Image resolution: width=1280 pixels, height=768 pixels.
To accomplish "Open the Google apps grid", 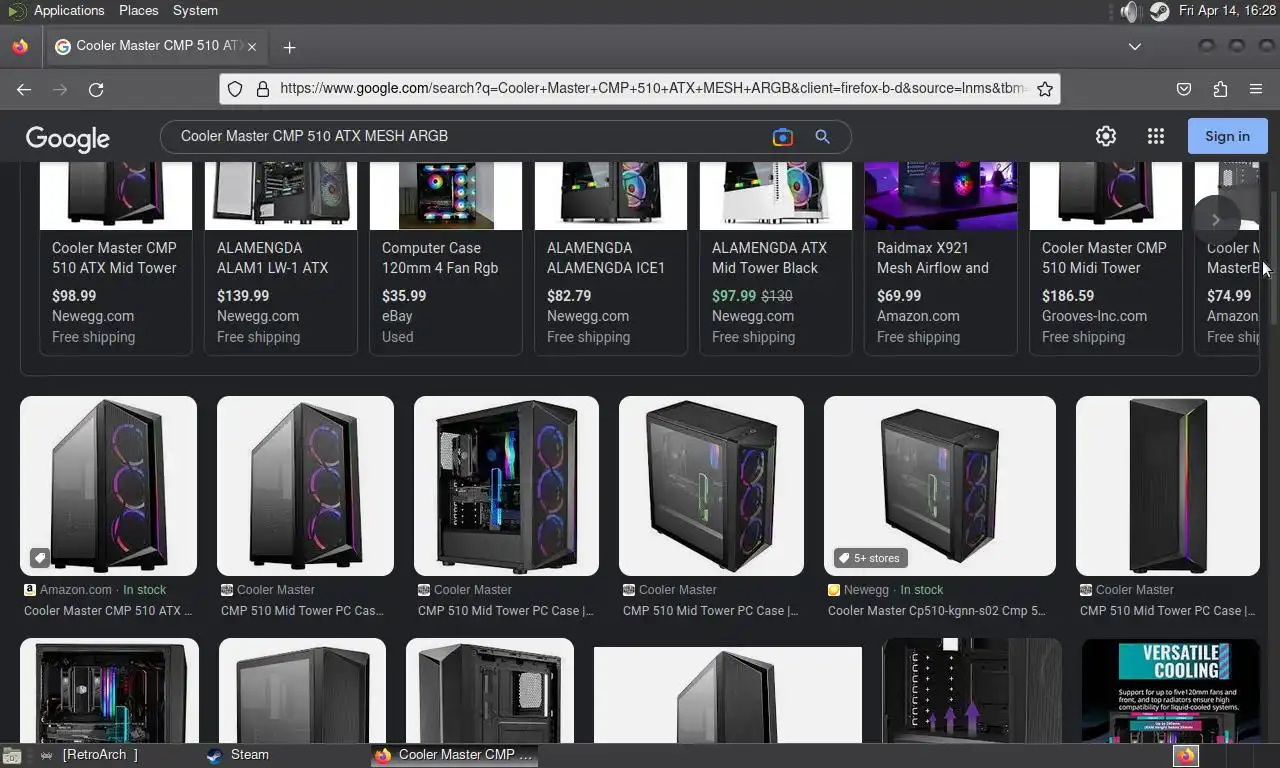I will coord(1156,136).
